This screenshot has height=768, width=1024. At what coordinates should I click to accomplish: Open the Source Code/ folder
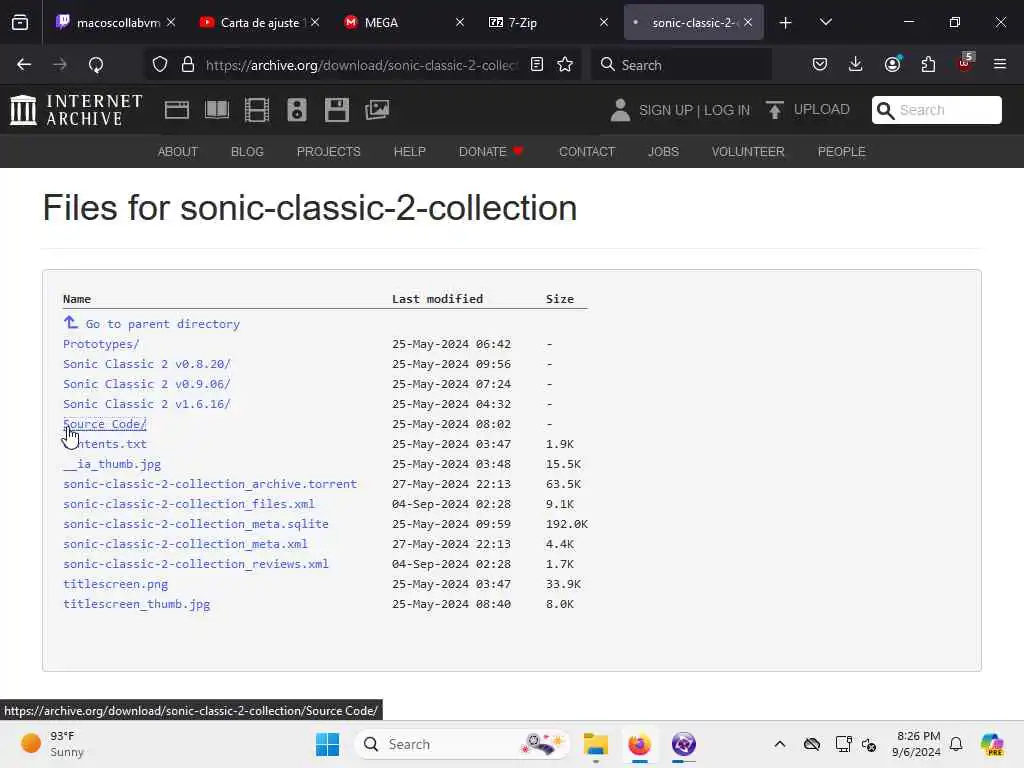click(x=105, y=424)
